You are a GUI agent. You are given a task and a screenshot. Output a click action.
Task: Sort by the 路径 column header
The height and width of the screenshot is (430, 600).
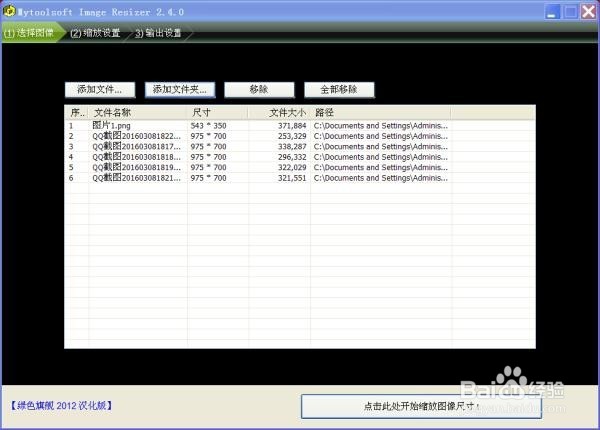pos(380,112)
